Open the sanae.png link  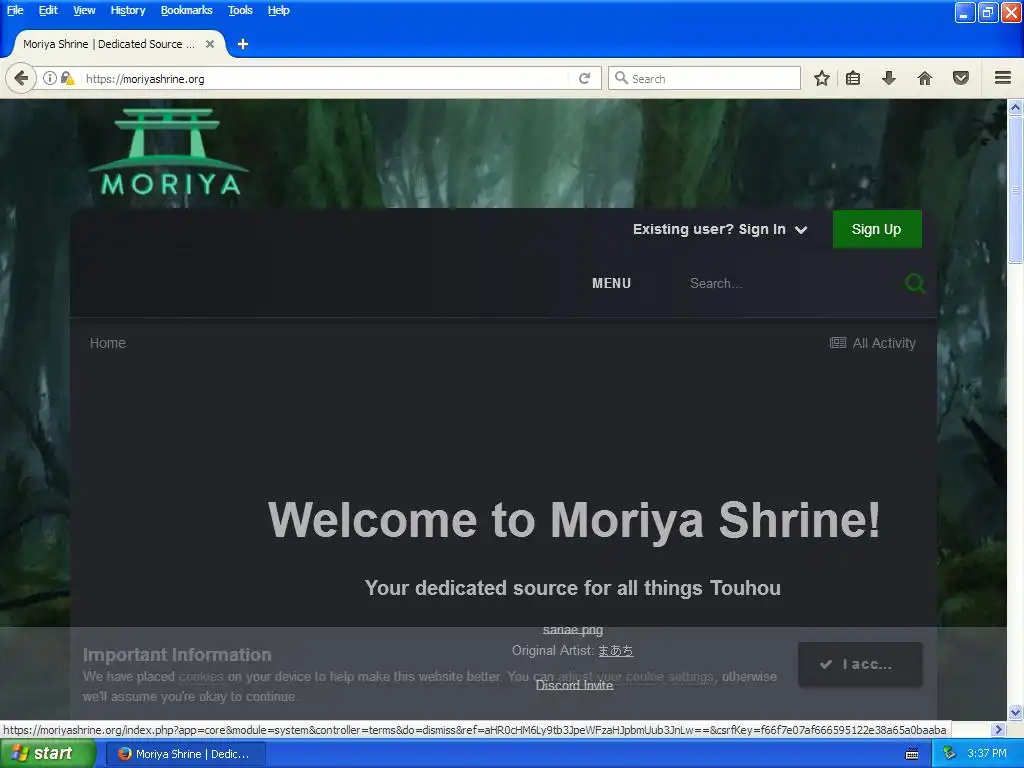(573, 630)
